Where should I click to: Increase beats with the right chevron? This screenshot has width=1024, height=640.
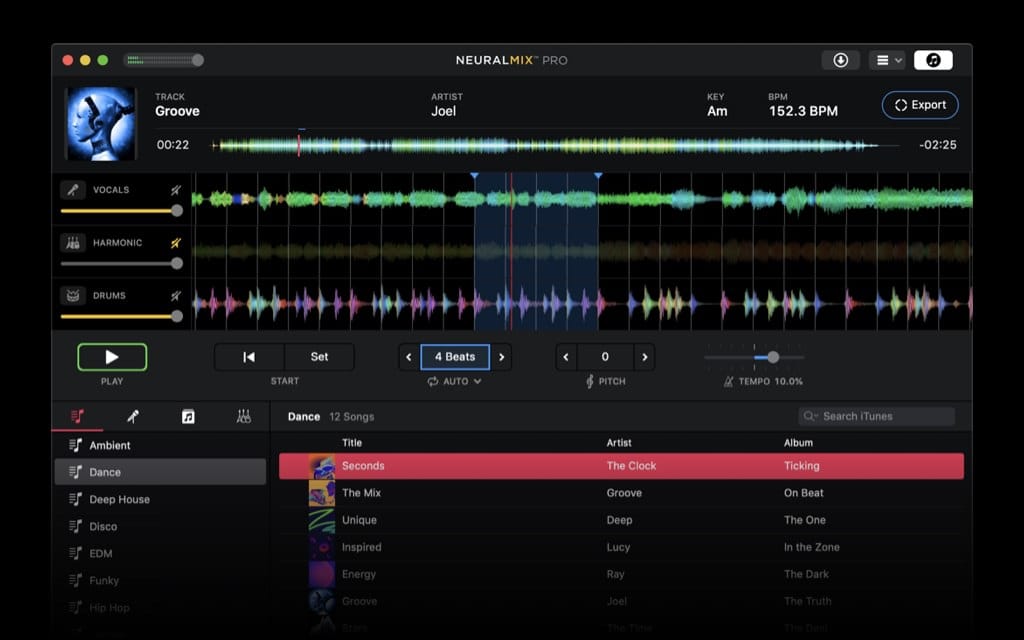[x=501, y=356]
